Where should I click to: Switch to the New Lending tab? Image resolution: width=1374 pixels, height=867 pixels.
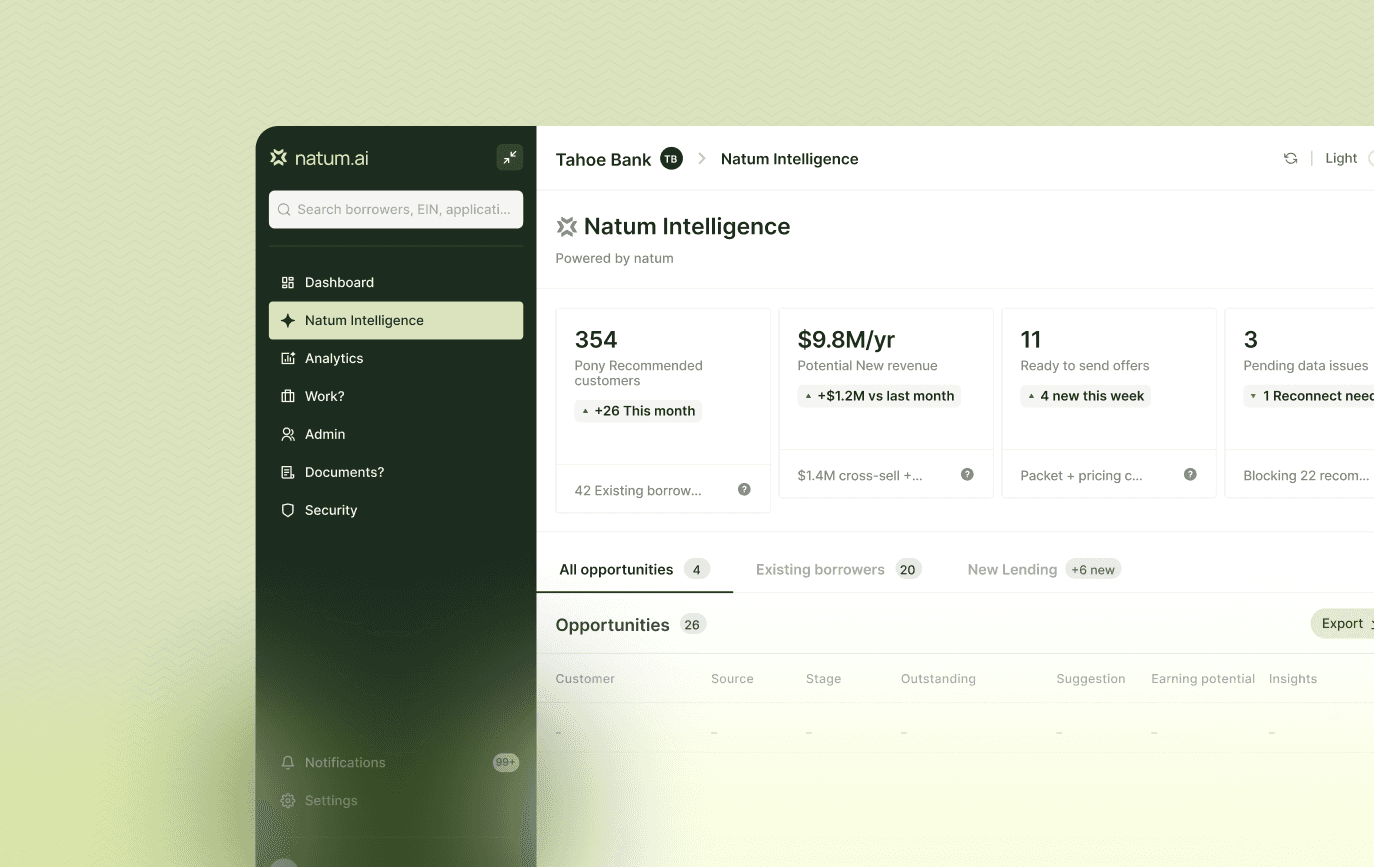pos(1044,570)
